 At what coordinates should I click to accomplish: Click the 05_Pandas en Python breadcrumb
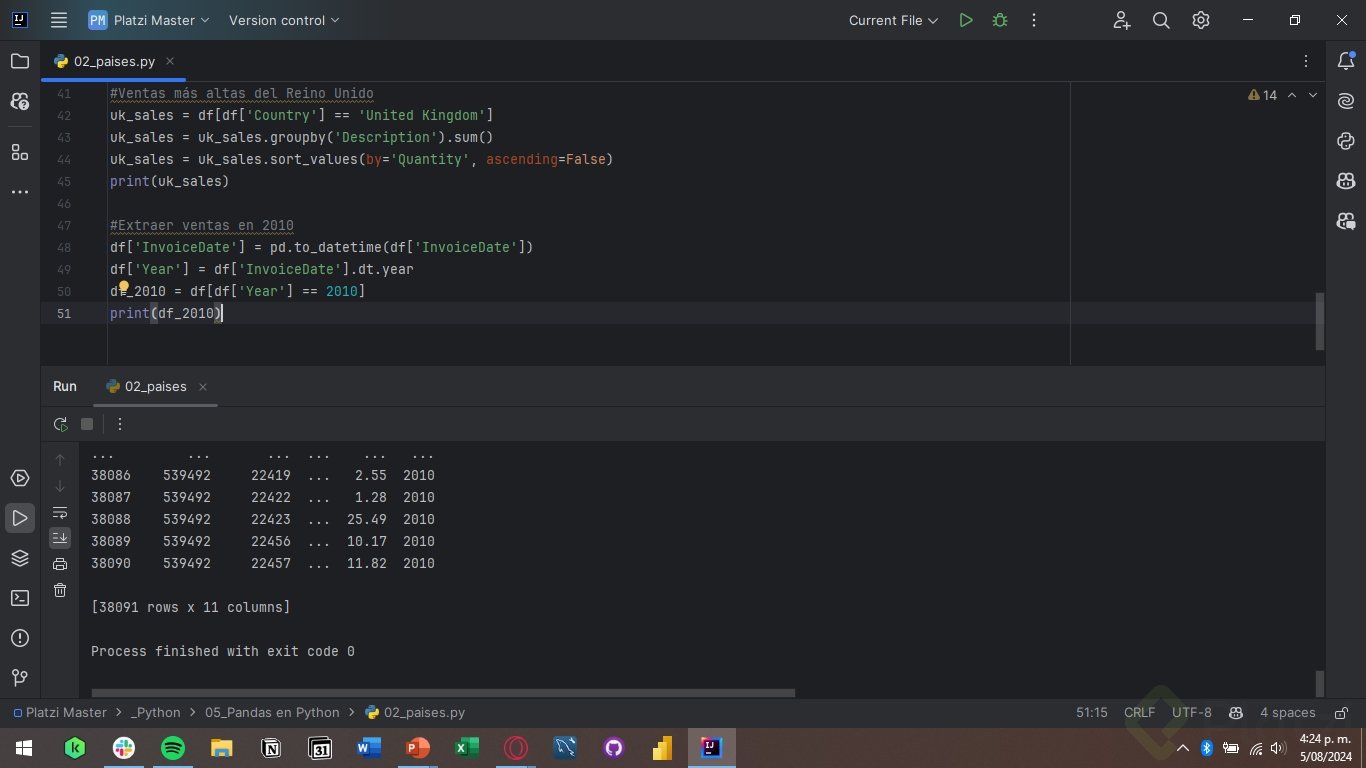[x=272, y=713]
